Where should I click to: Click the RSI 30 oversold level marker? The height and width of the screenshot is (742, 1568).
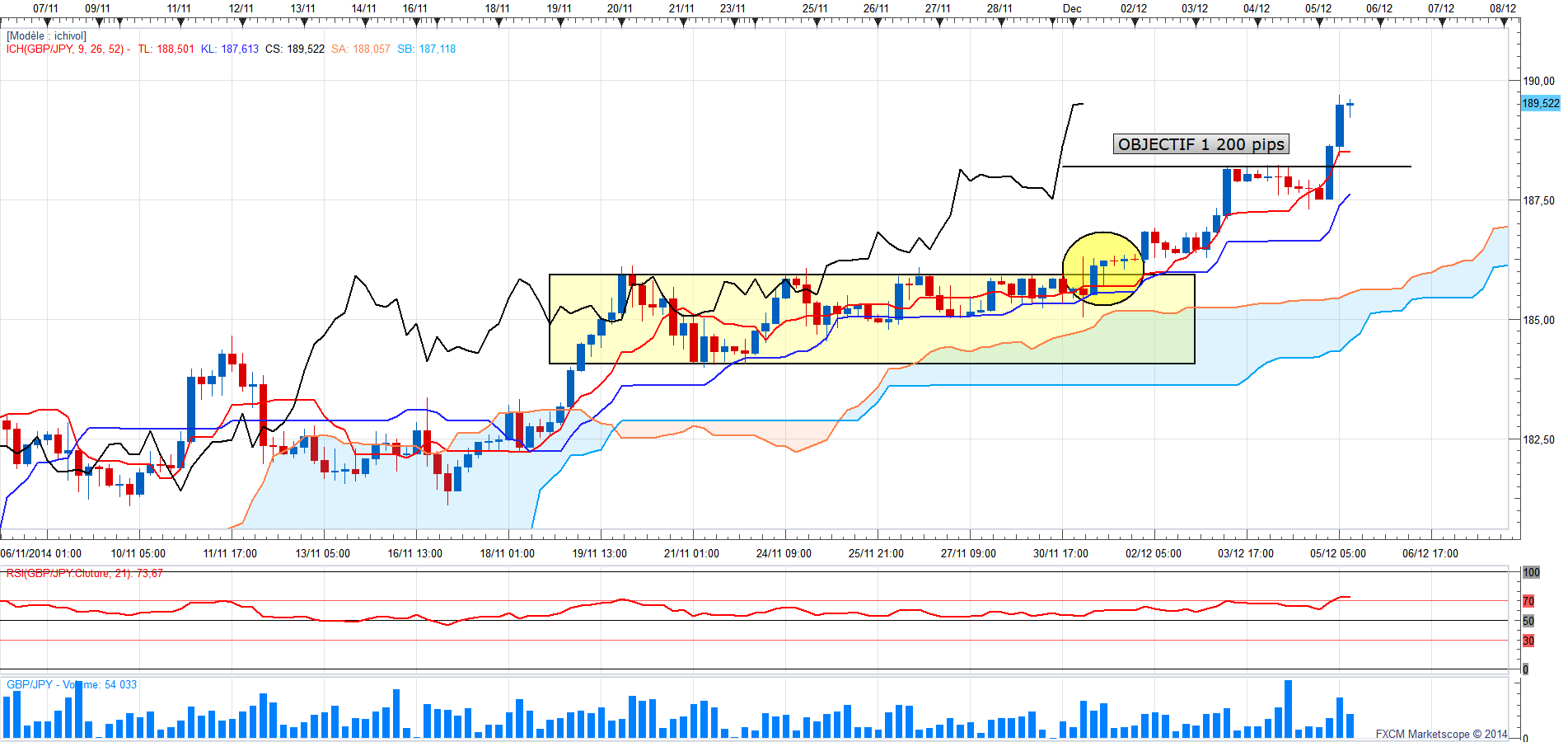(x=1528, y=641)
